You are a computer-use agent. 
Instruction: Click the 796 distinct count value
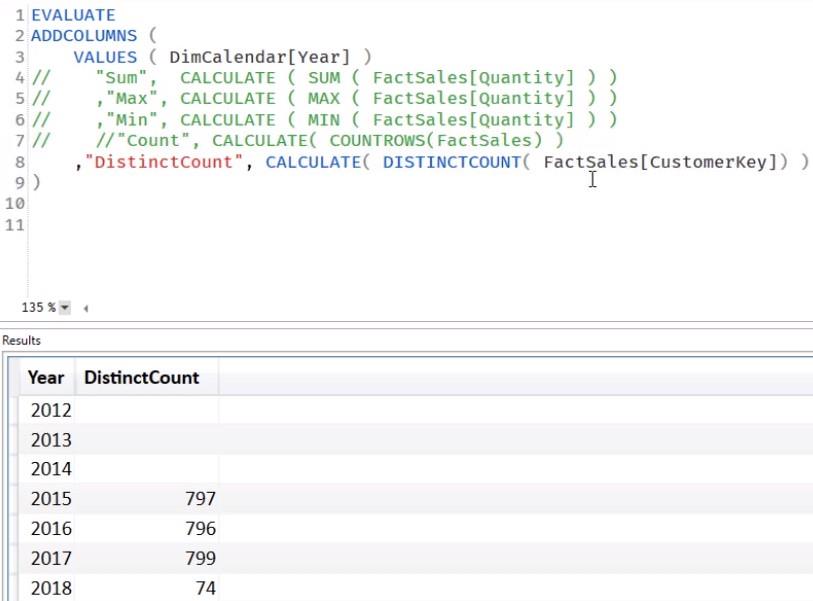(x=200, y=528)
